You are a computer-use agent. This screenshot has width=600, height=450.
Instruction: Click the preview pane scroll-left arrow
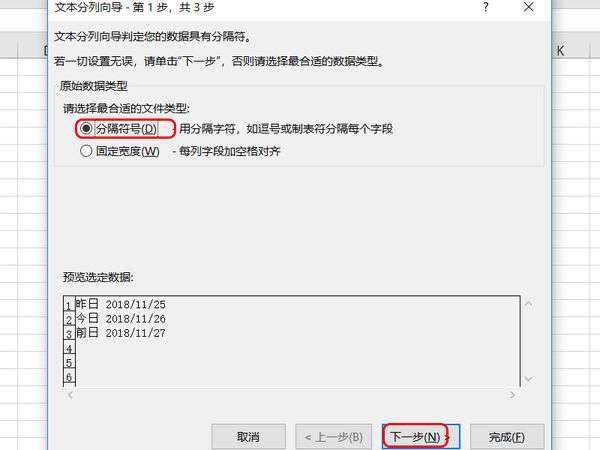coord(70,395)
